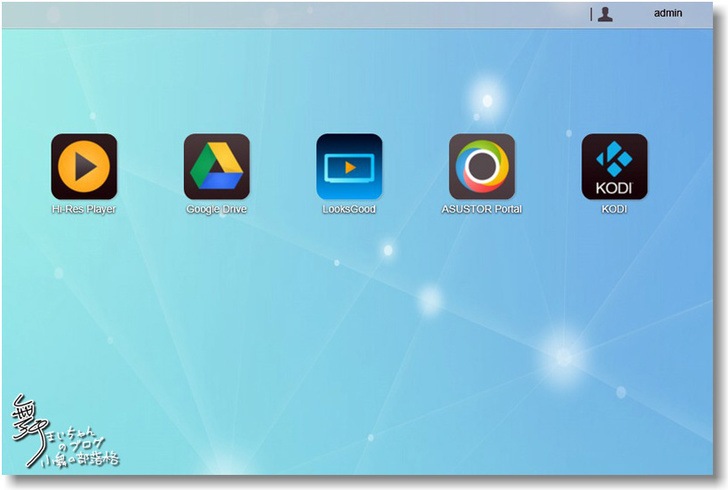Viewport: 728px width, 490px height.
Task: Open ASUSTOR Portal app icon
Action: 482,167
